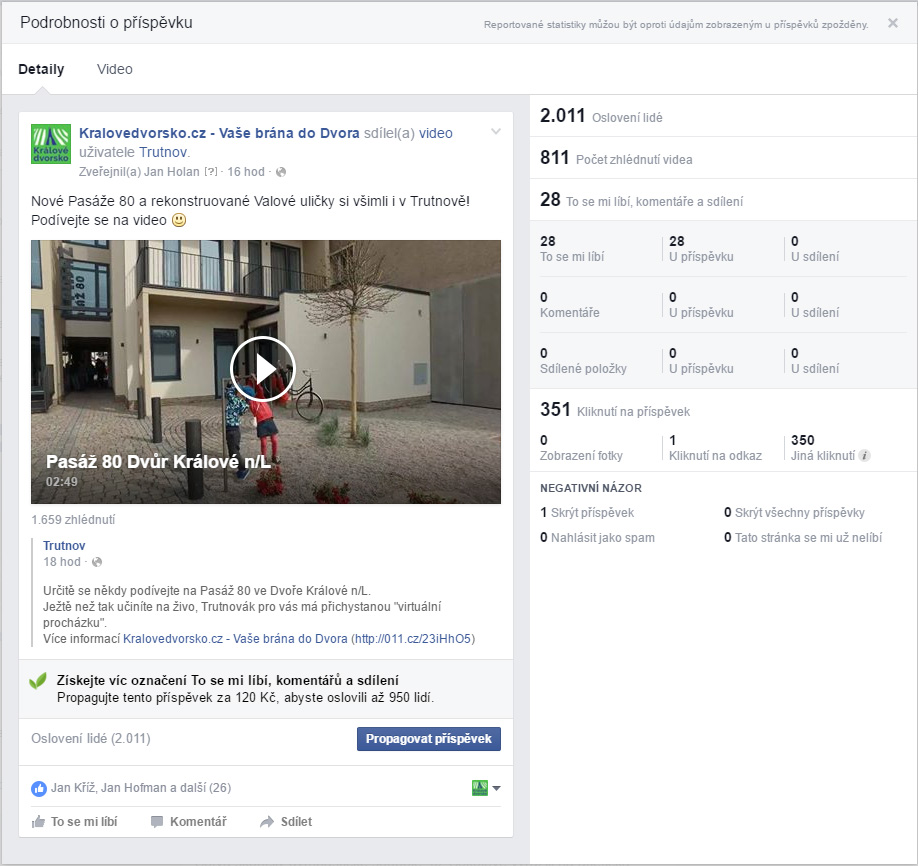This screenshot has width=918, height=866.
Task: Close the Podrobnosti o příspěvku dialog
Action: (892, 23)
